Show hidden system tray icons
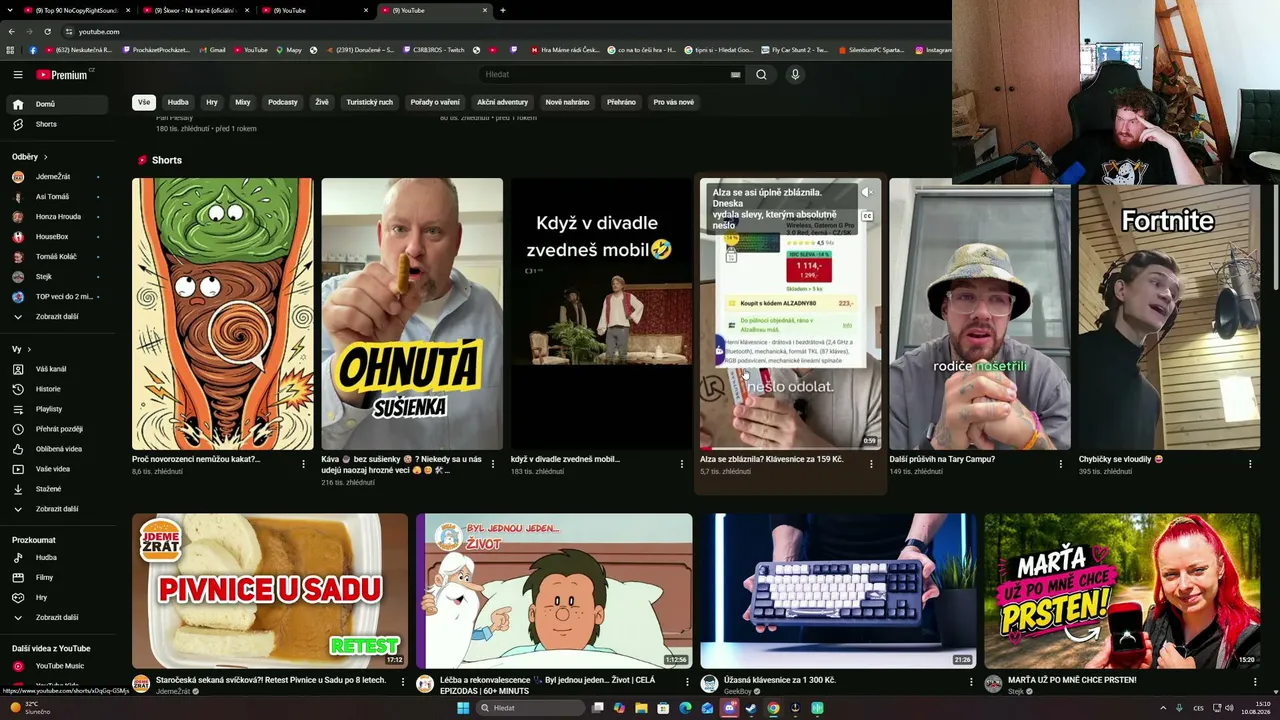The height and width of the screenshot is (720, 1280). point(1163,708)
